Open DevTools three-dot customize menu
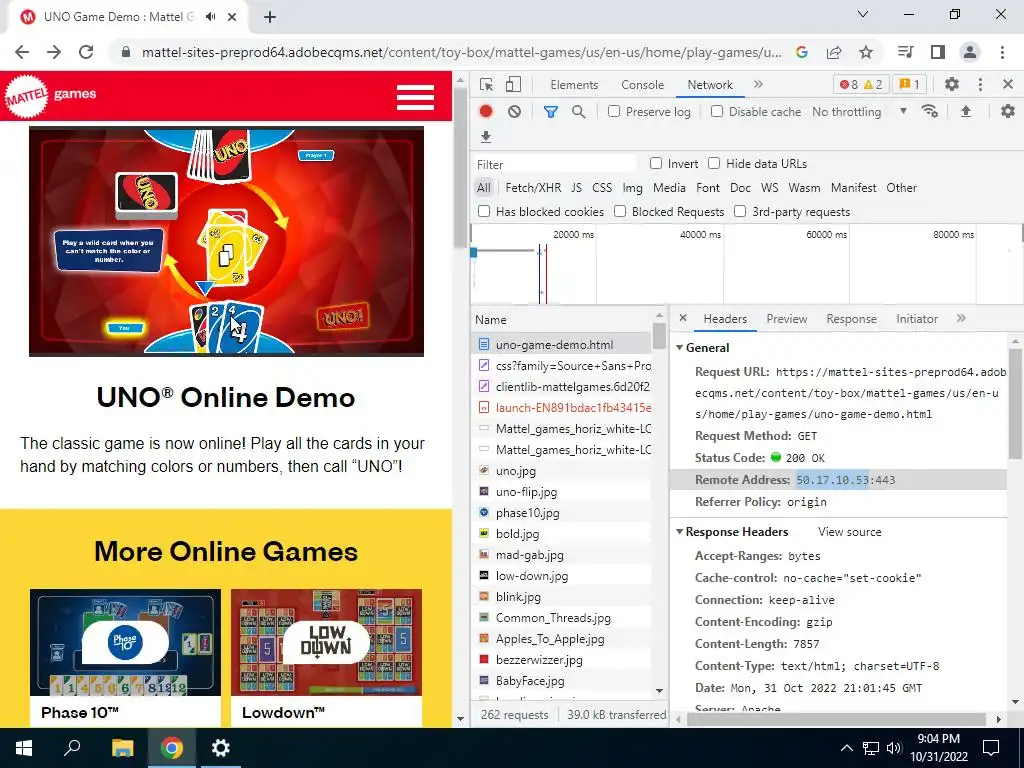This screenshot has width=1024, height=768. pos(980,84)
